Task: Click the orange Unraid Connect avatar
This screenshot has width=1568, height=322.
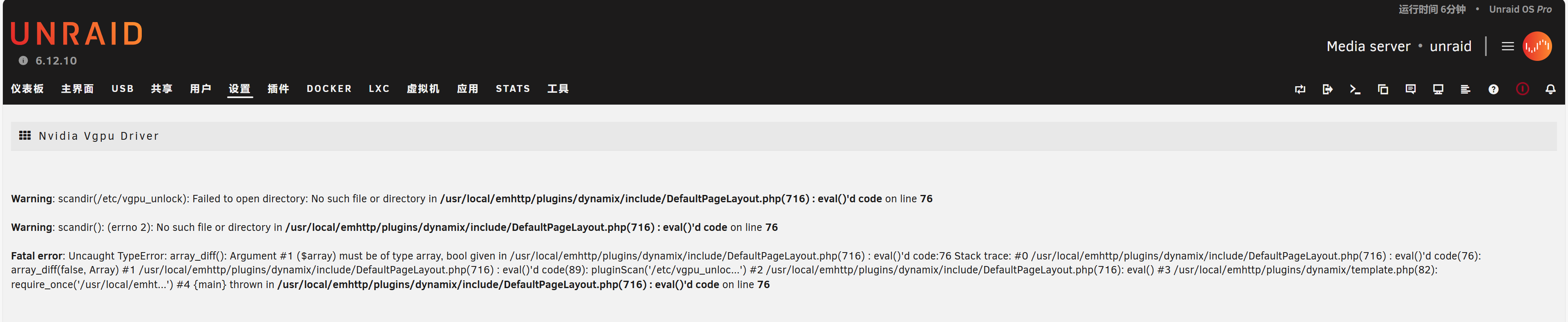Action: [x=1537, y=46]
